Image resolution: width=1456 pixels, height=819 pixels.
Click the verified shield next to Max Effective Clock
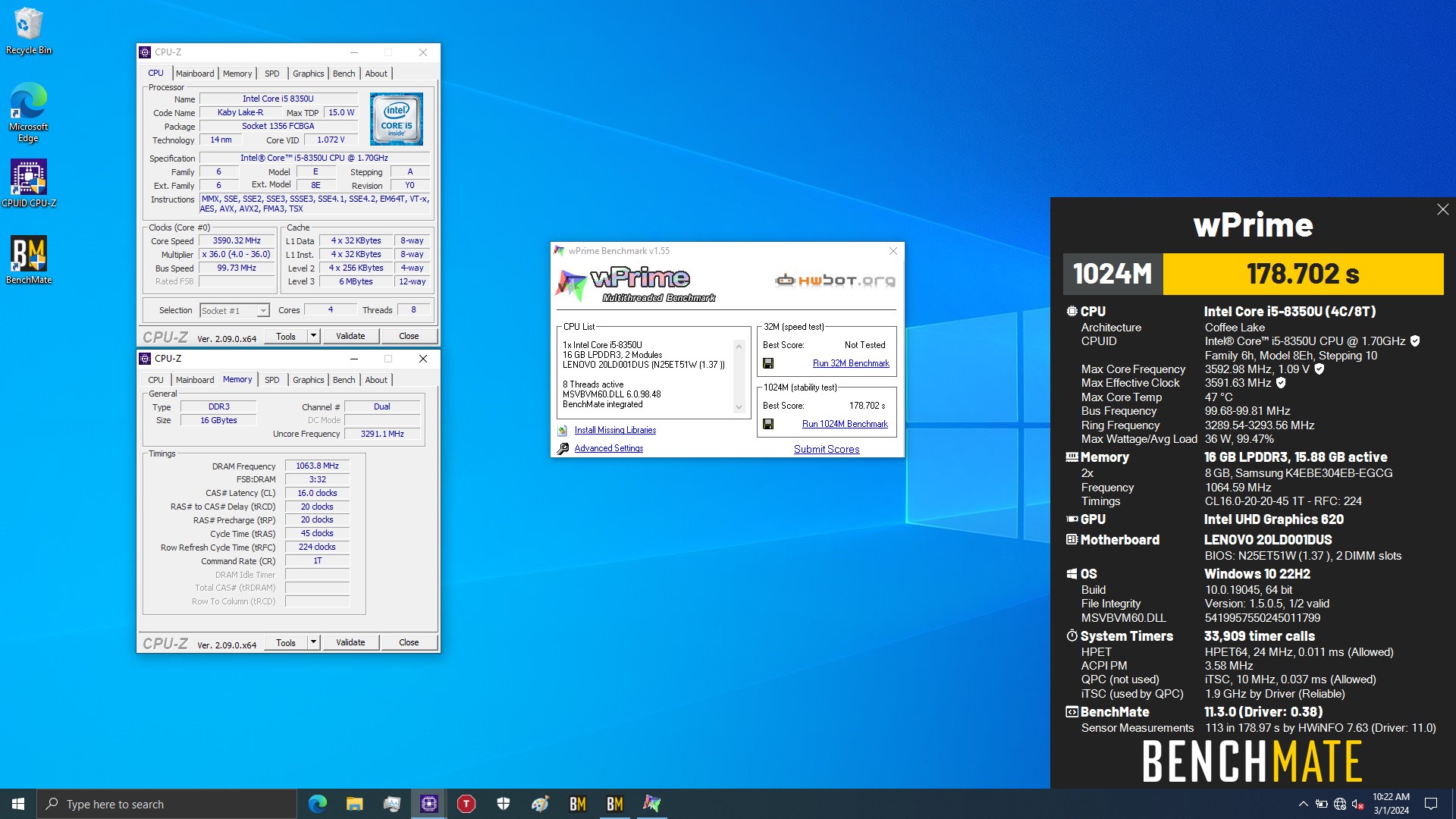[1281, 383]
